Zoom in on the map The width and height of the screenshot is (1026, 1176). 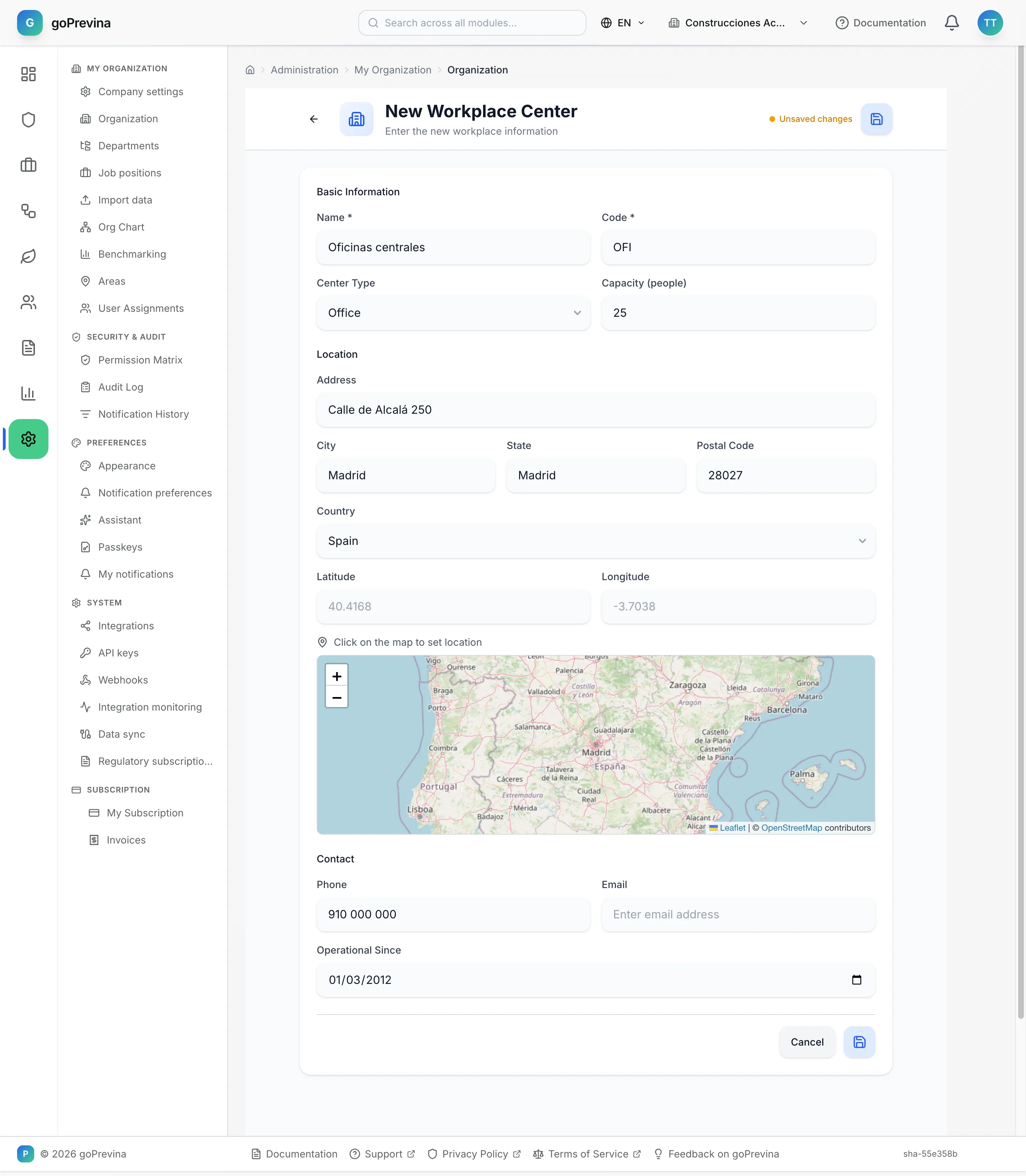pyautogui.click(x=337, y=676)
